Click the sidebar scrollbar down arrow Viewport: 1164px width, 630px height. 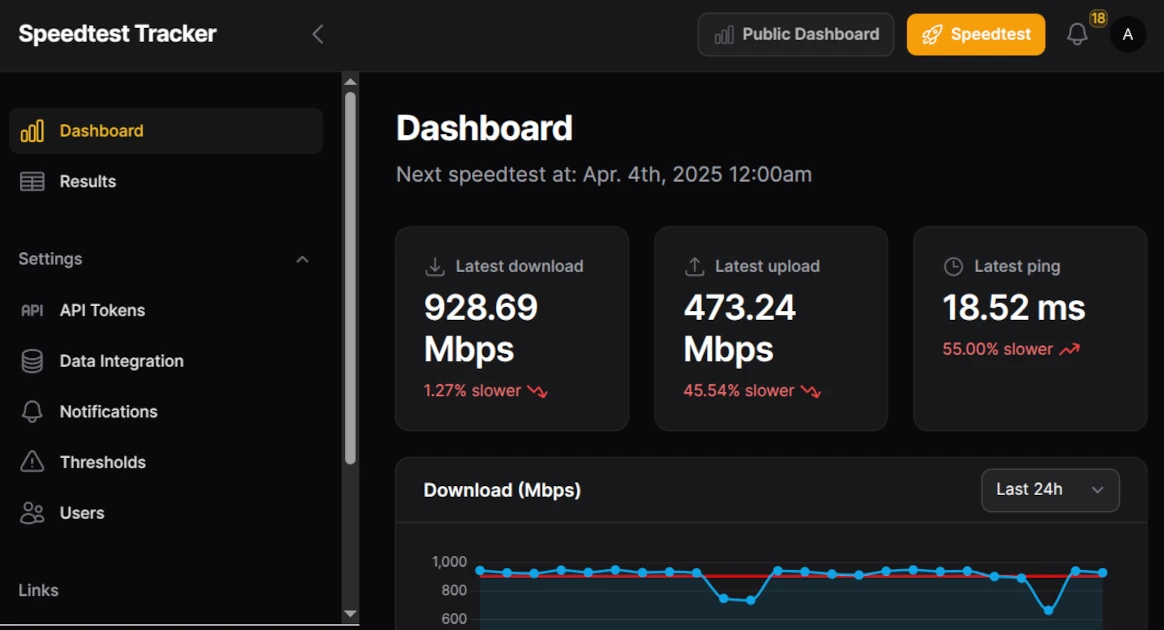tap(350, 614)
